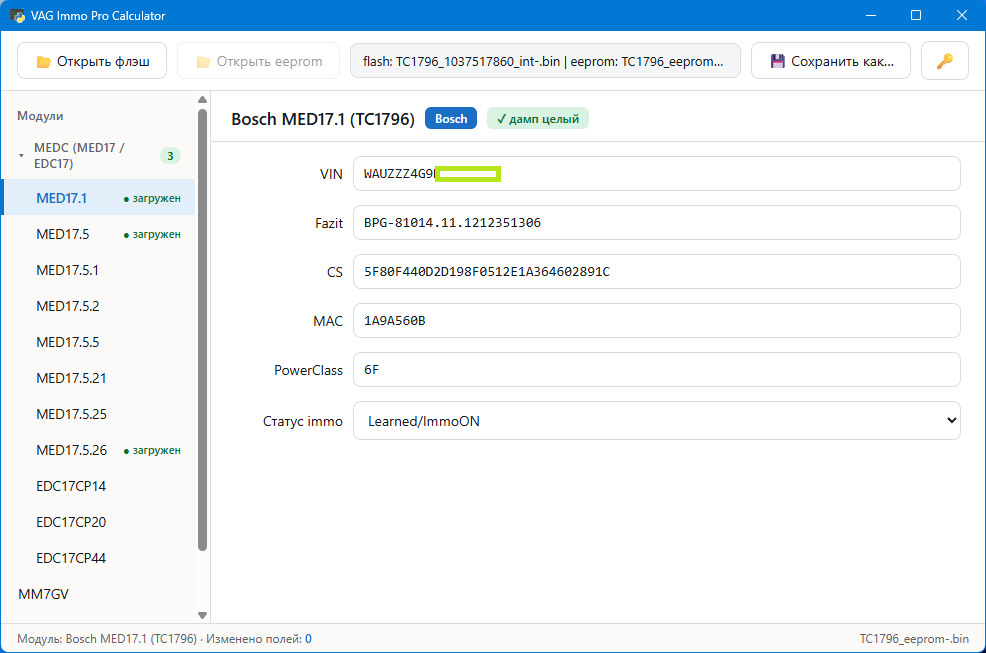Click sidebar scrollbar down arrow
Image resolution: width=986 pixels, height=653 pixels.
pos(202,615)
